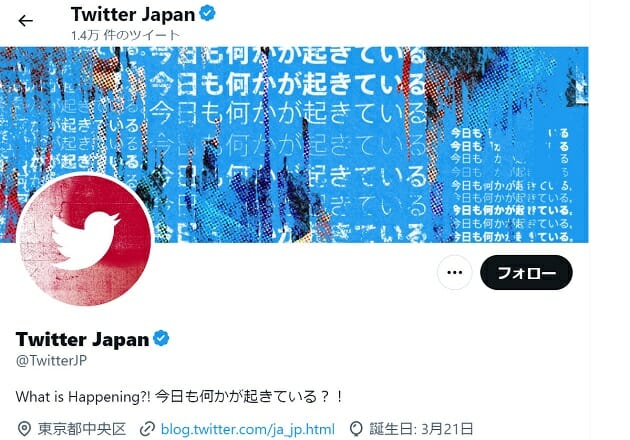
Task: Click the birthday balloon icon
Action: point(356,429)
